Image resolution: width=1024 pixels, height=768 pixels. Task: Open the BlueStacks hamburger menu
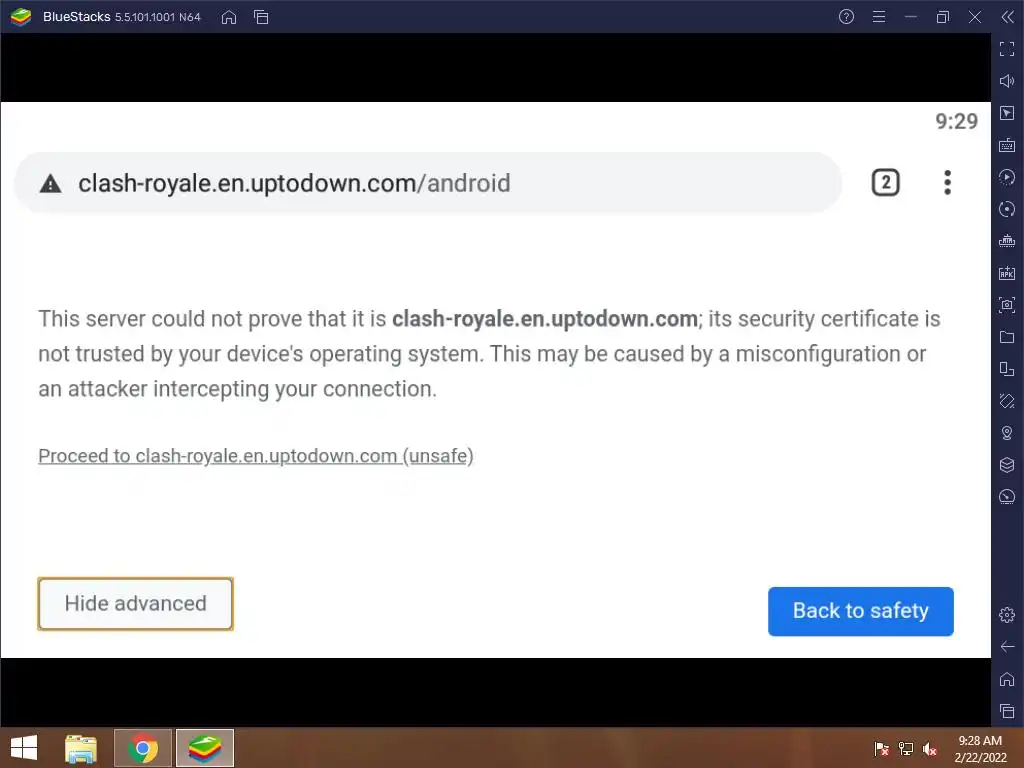pos(879,17)
